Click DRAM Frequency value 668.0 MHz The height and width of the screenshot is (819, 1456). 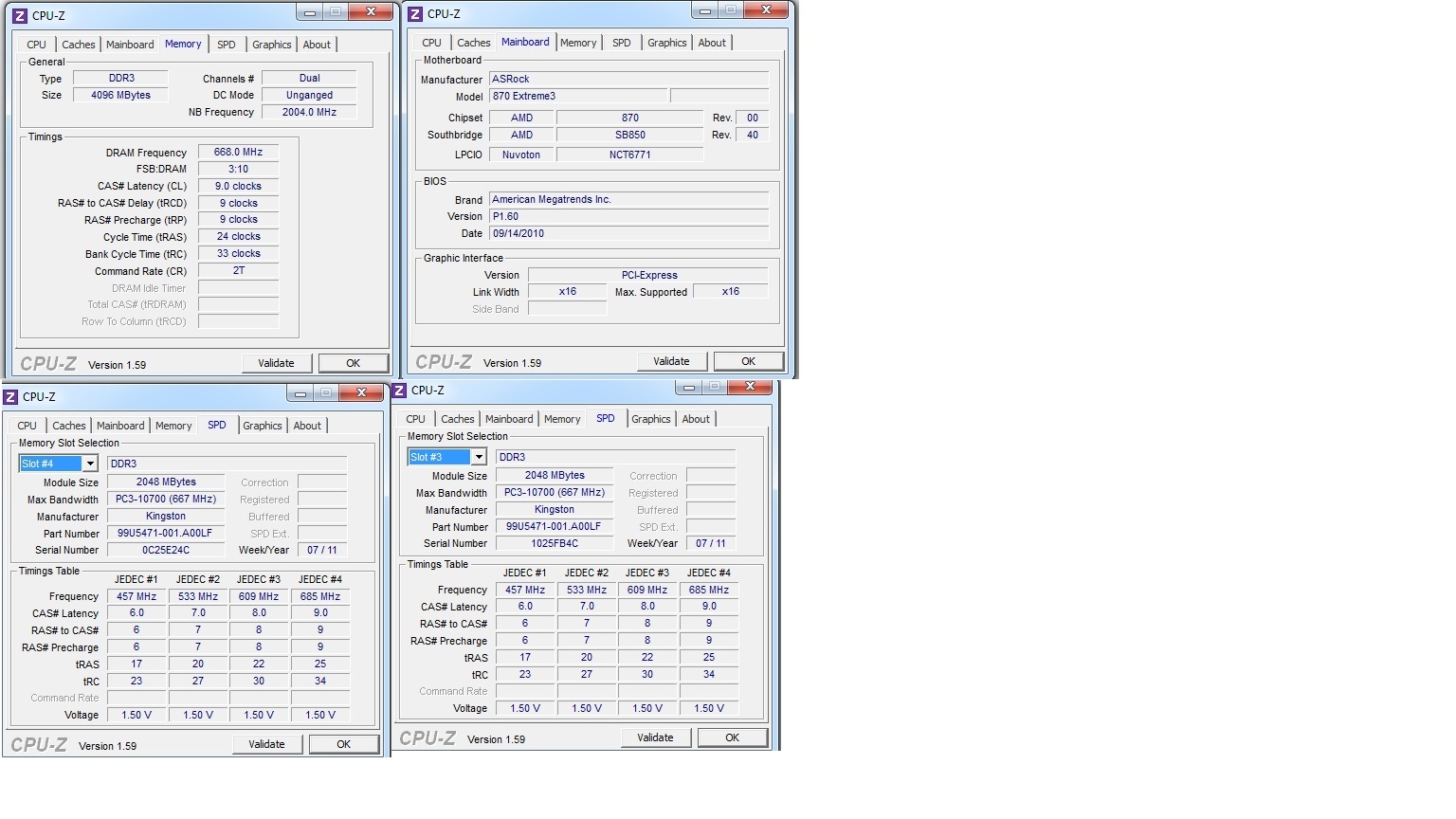pos(238,152)
